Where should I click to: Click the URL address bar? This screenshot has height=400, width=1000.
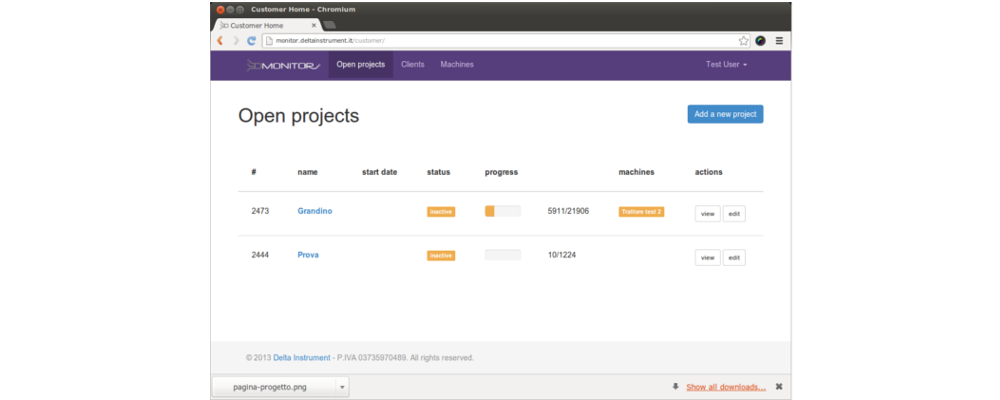click(500, 41)
